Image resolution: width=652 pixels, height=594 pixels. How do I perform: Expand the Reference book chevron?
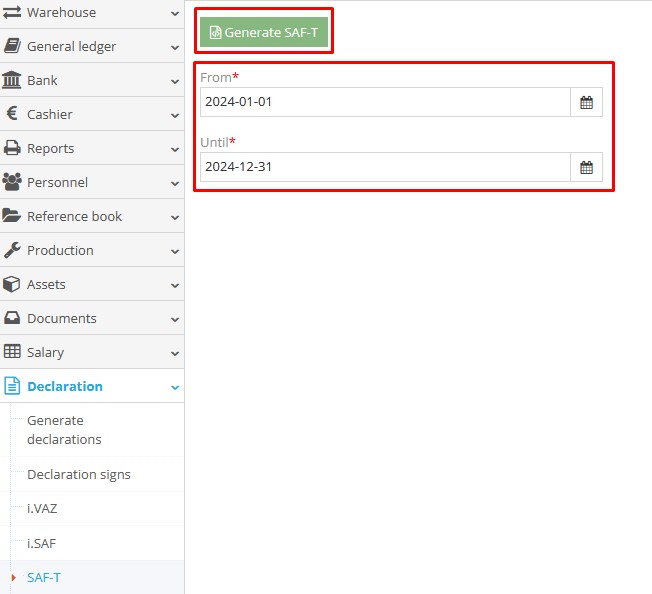175,217
